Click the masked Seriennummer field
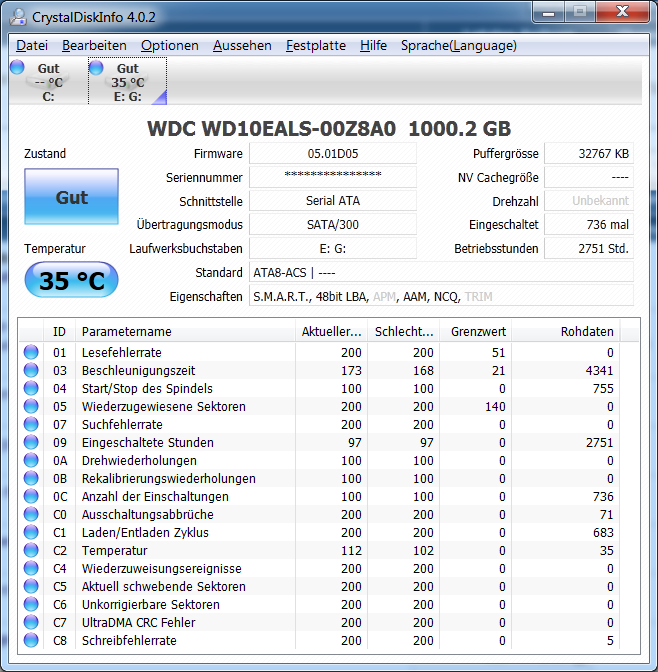This screenshot has height=672, width=658. click(333, 177)
